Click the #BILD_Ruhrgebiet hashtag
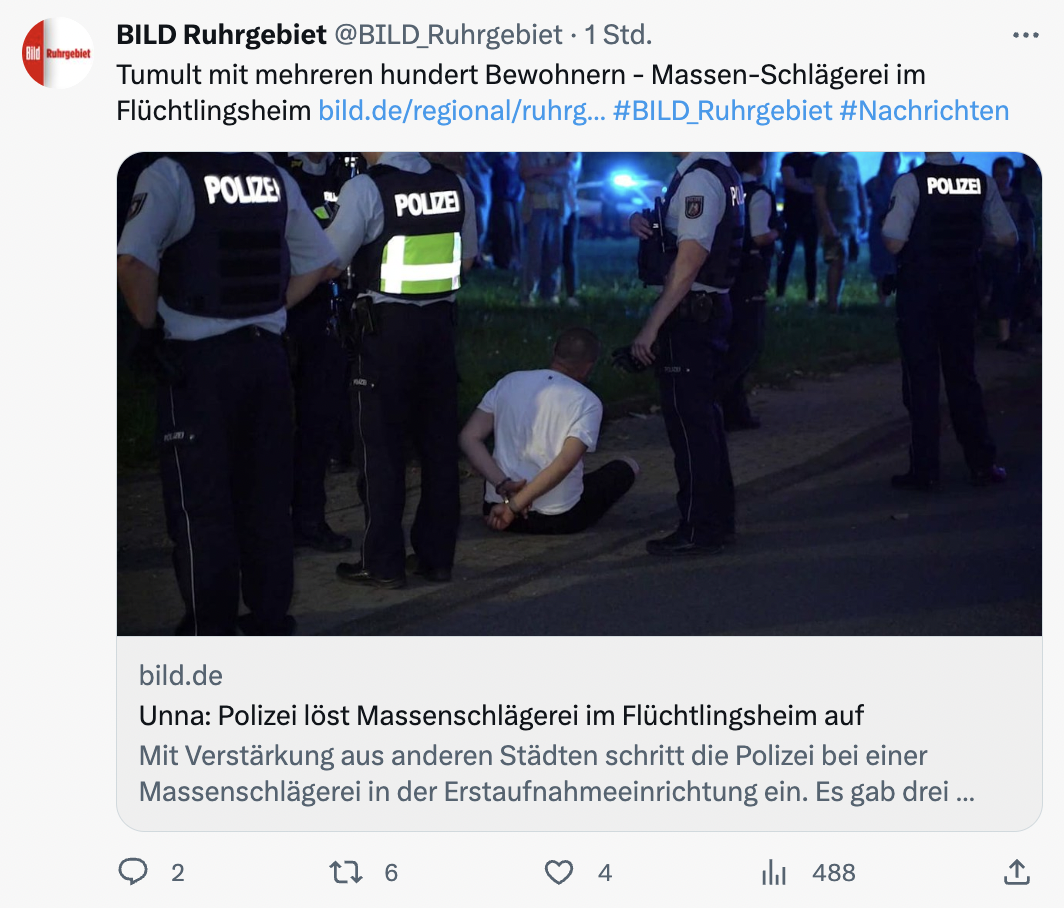Screen dimensions: 1064x908 pyautogui.click(x=723, y=111)
